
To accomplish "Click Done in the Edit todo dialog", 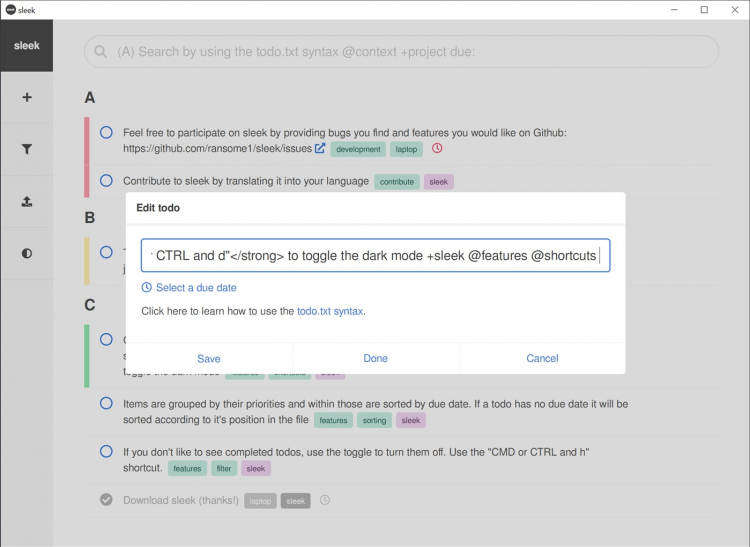I will (x=376, y=358).
